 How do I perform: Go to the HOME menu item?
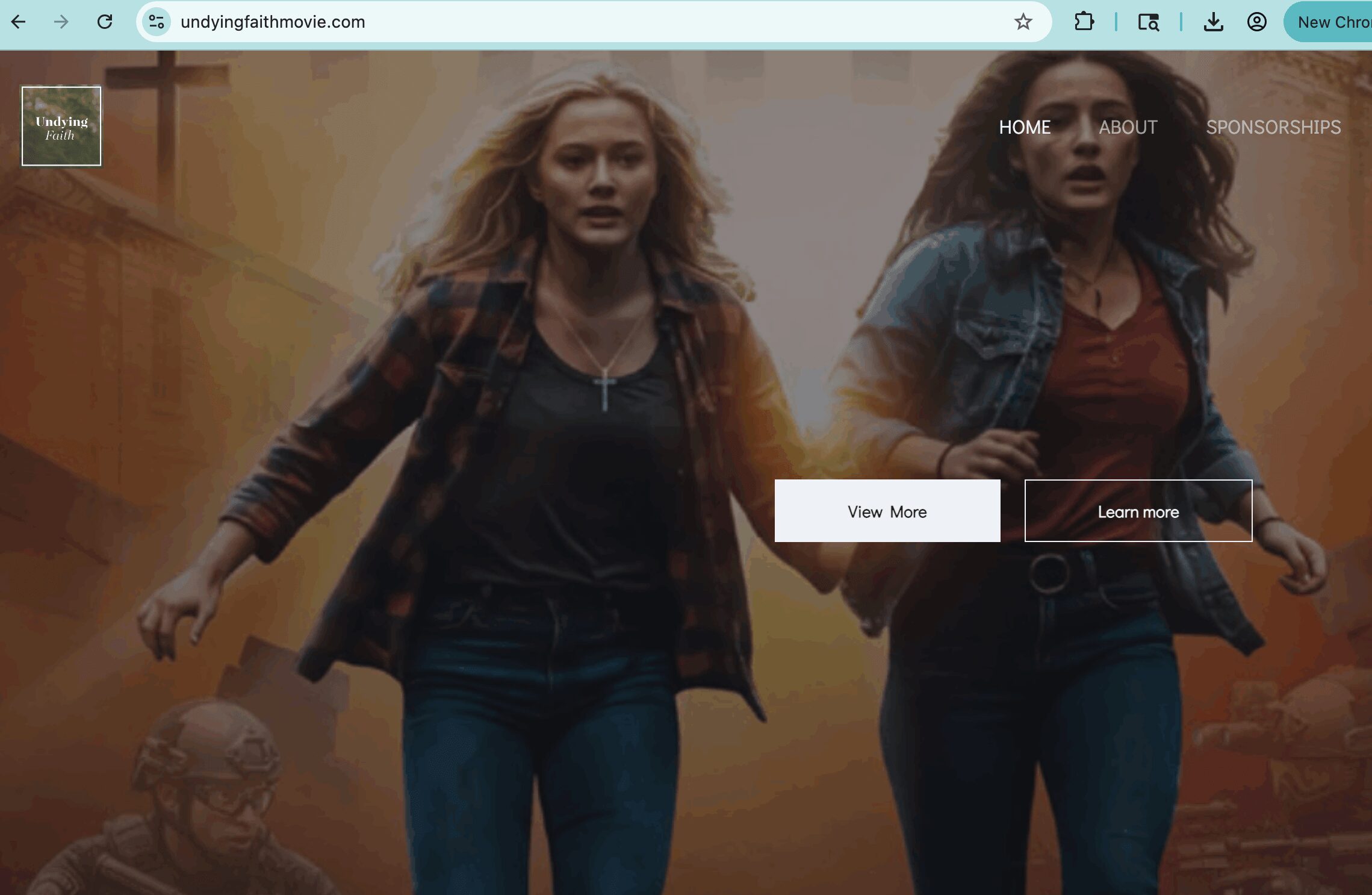tap(1025, 127)
